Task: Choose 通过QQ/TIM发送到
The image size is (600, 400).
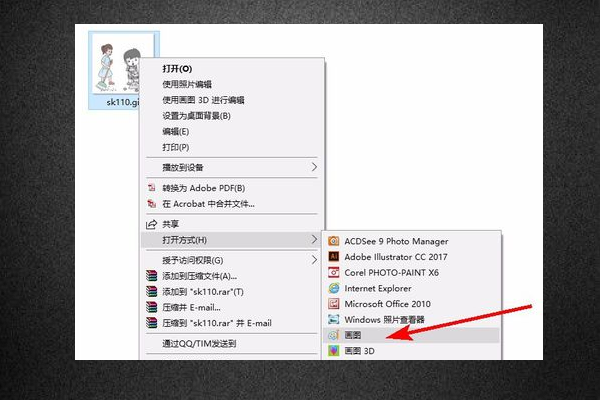Action: [199, 343]
